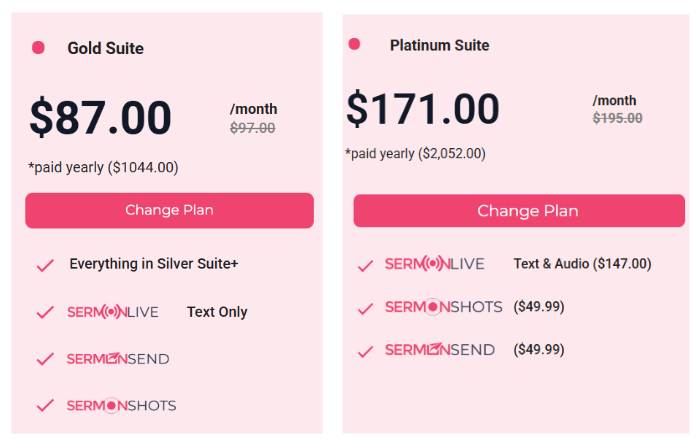The height and width of the screenshot is (445, 699).
Task: Click checkmark beside Platinum SermonSend ($49.99)
Action: click(365, 351)
